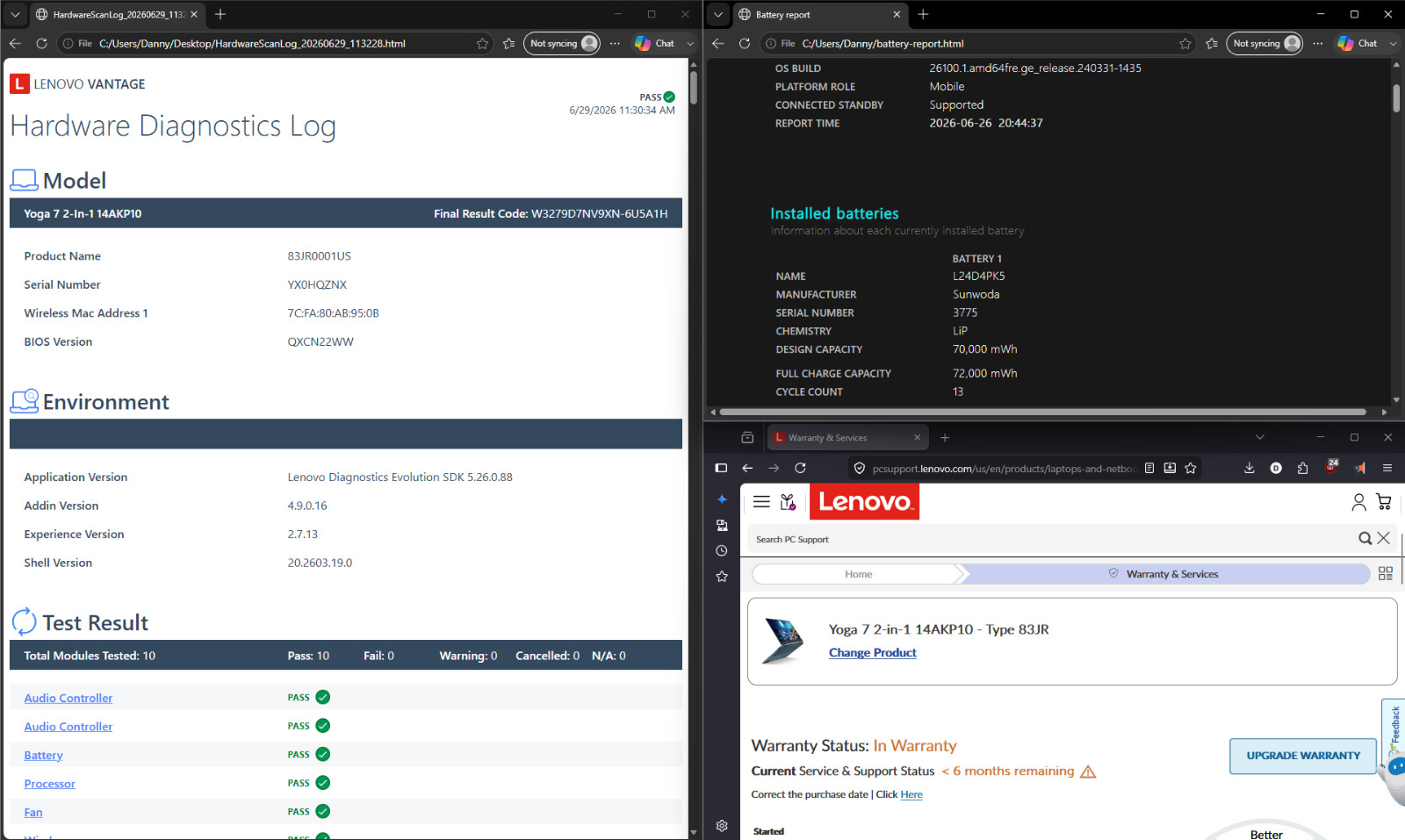1405x840 pixels.
Task: Select the Warranty & Services Firefox tab
Action: pos(847,437)
